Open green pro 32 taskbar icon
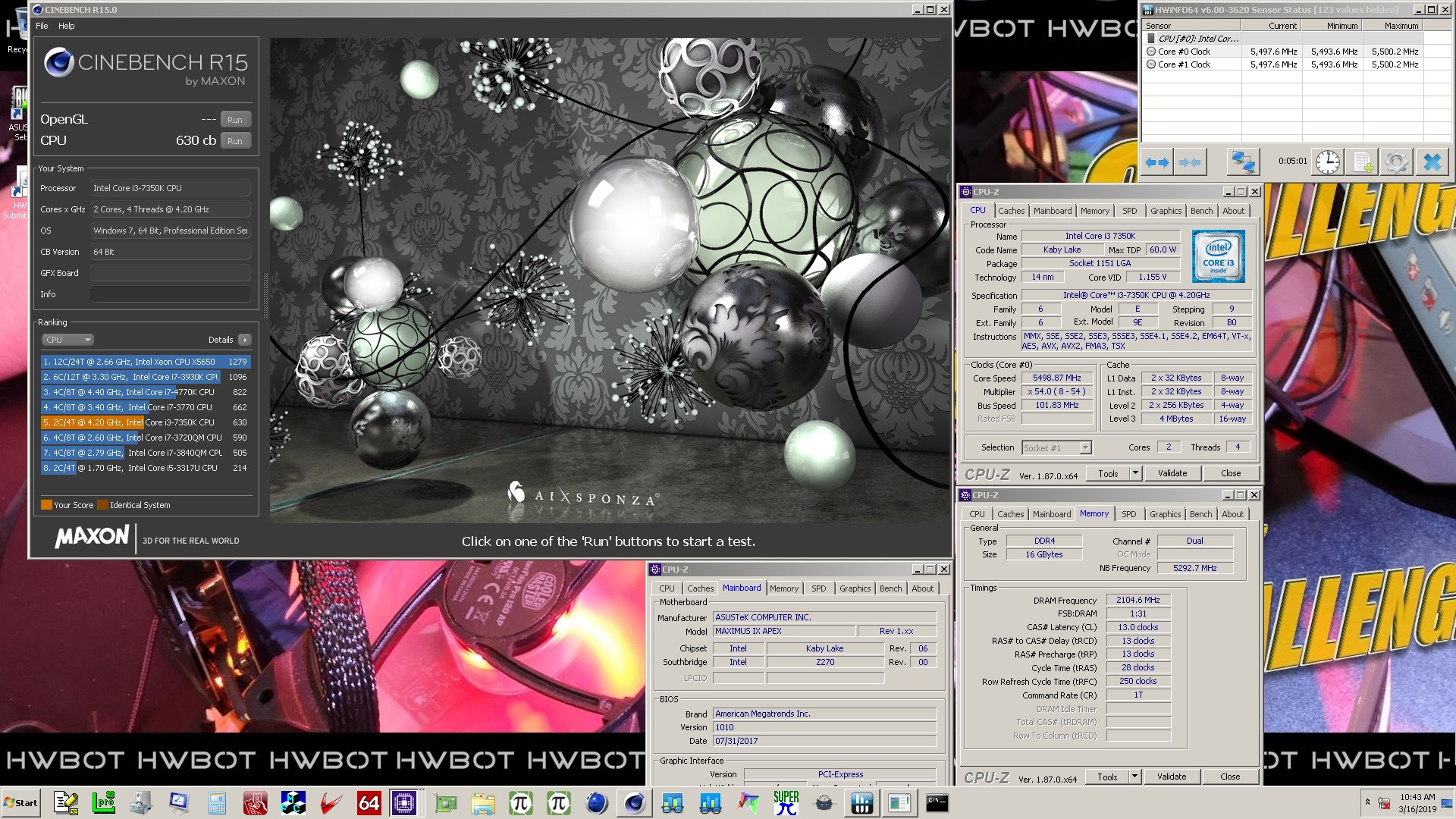The image size is (1456, 819). coord(104,803)
